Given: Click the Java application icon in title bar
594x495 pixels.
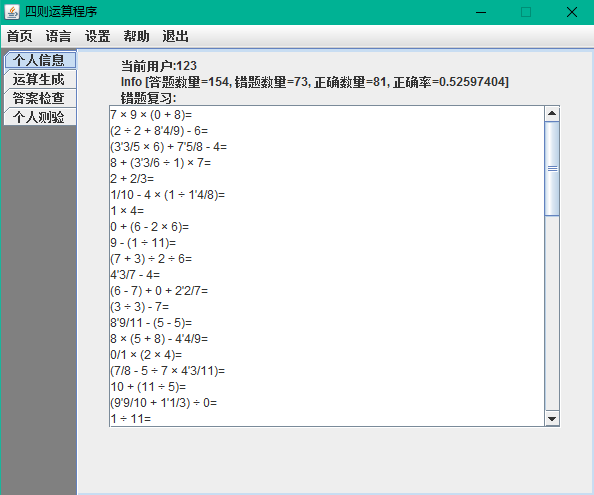Looking at the screenshot, I should 12,12.
